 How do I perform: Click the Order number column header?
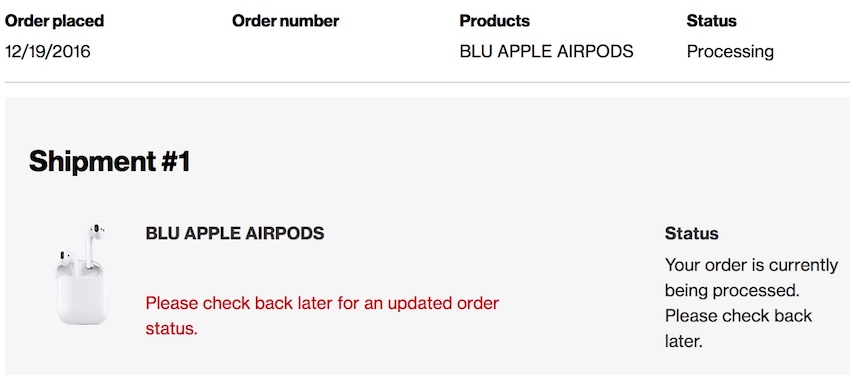pos(285,21)
